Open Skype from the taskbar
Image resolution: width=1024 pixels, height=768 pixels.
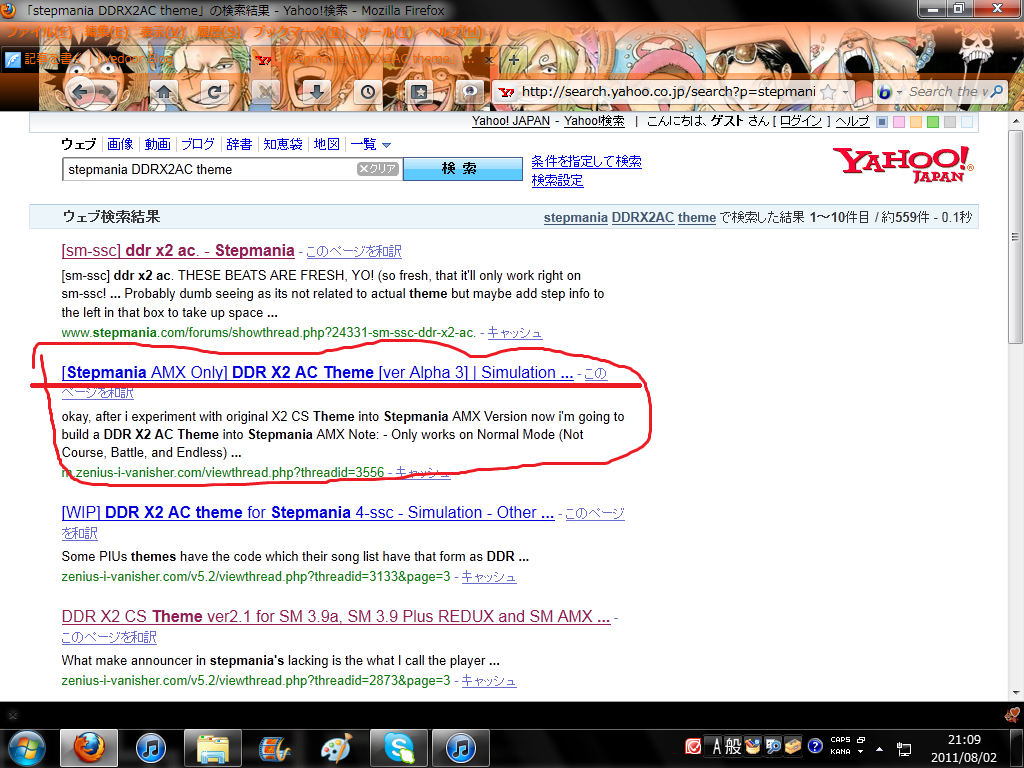click(x=399, y=748)
